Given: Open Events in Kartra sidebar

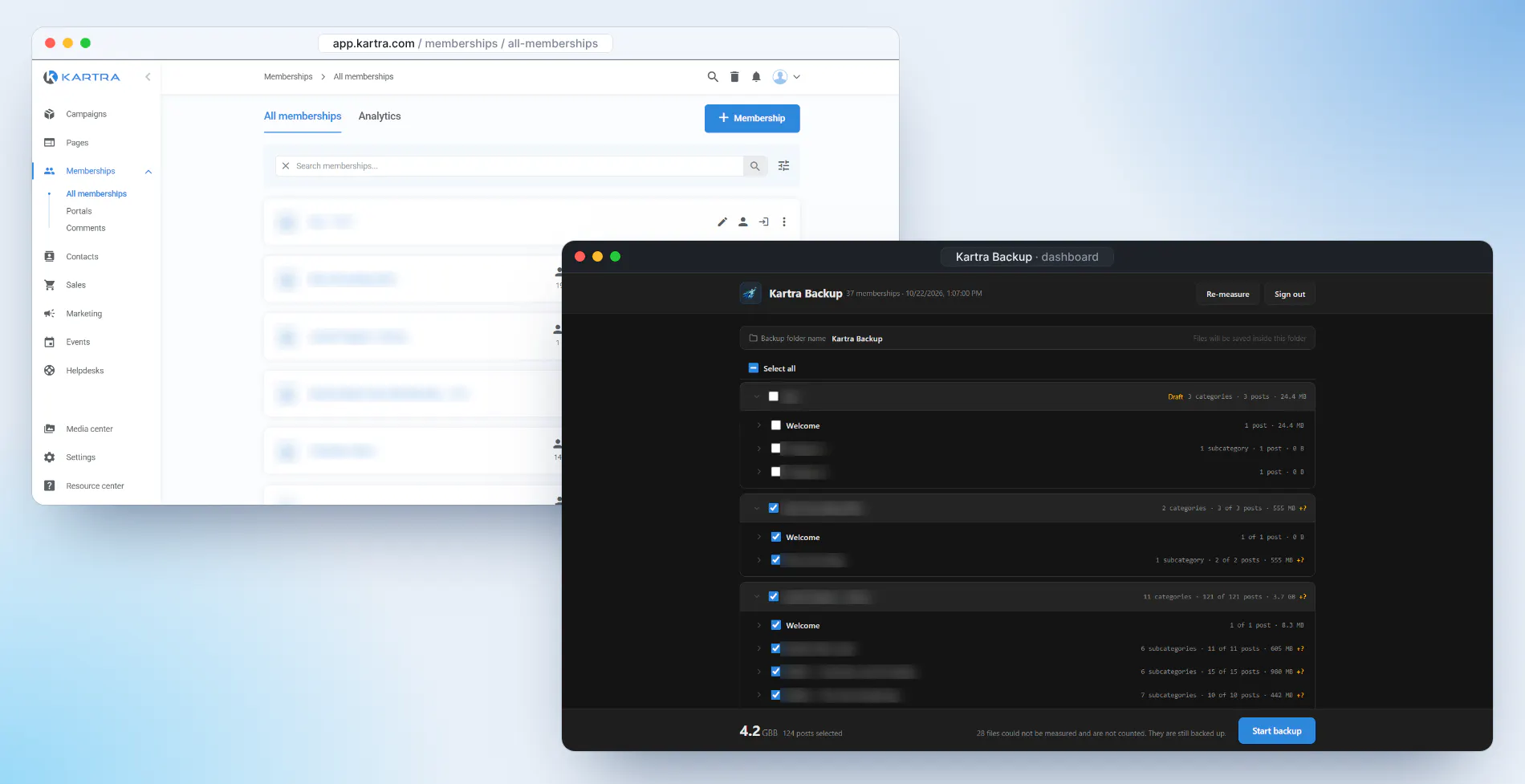Looking at the screenshot, I should pos(78,342).
